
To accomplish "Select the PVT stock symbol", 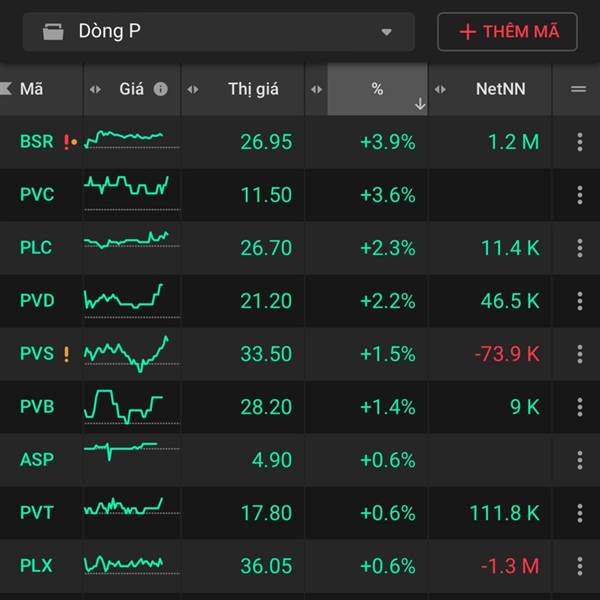I will coord(37,513).
